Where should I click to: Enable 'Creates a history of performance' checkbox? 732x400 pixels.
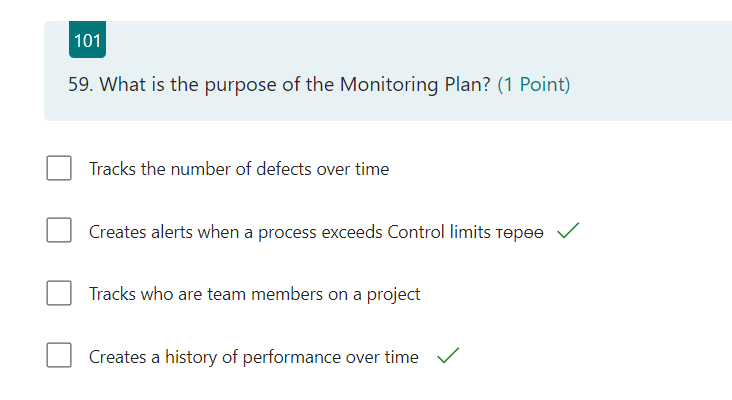(x=59, y=356)
